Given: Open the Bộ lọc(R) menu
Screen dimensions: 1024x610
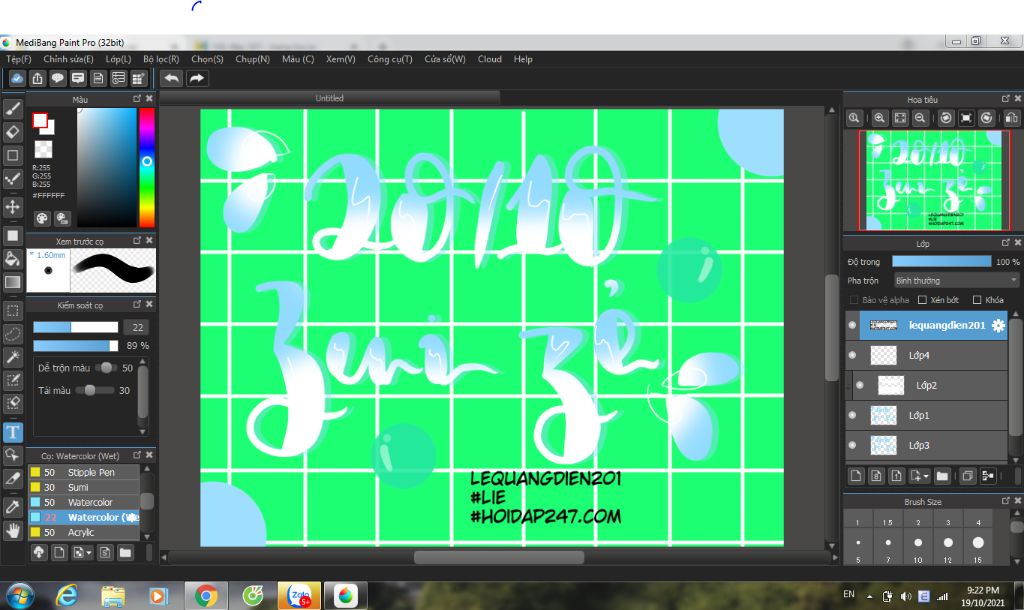Looking at the screenshot, I should tap(161, 59).
